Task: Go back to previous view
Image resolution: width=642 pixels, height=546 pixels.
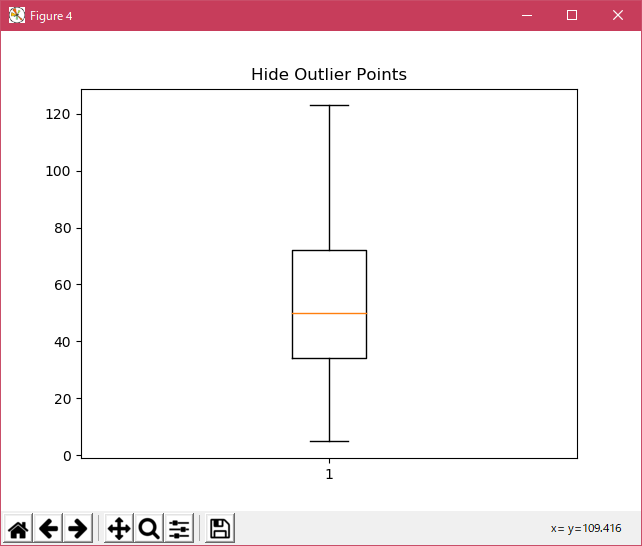Action: (48, 529)
